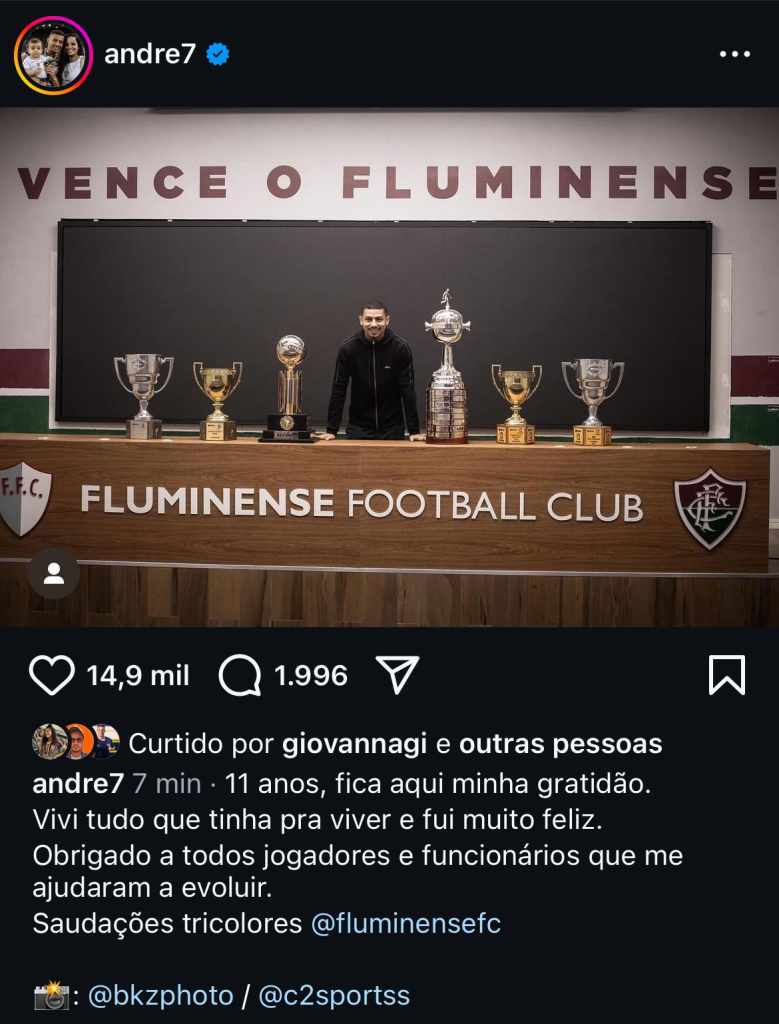Share post using paper plane icon
Viewport: 779px width, 1024px height.
click(x=397, y=675)
